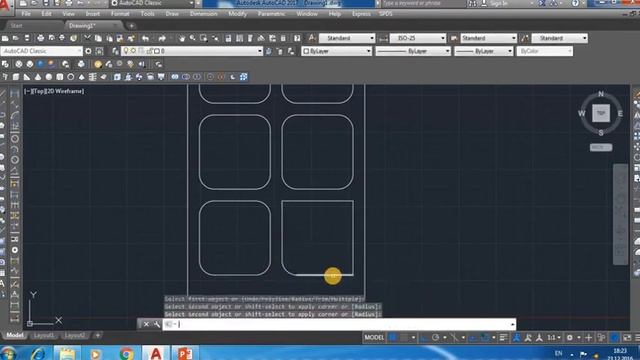Image resolution: width=640 pixels, height=360 pixels.
Task: Toggle Clean Screen icon in status bar
Action: pos(627,338)
